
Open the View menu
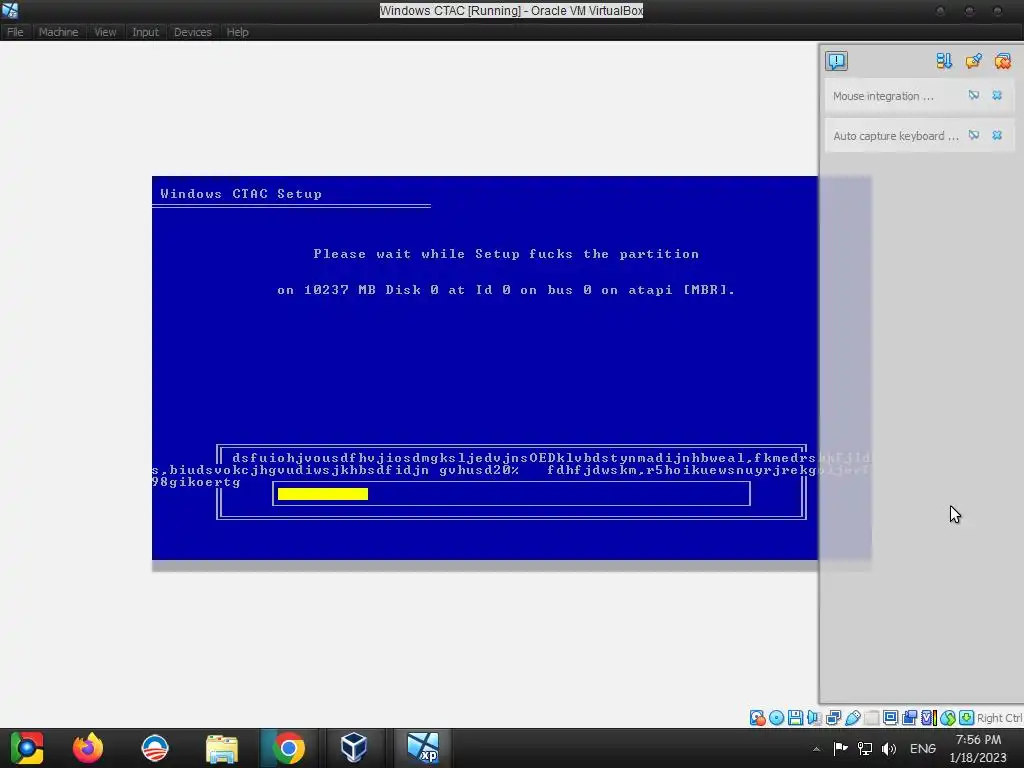point(105,32)
